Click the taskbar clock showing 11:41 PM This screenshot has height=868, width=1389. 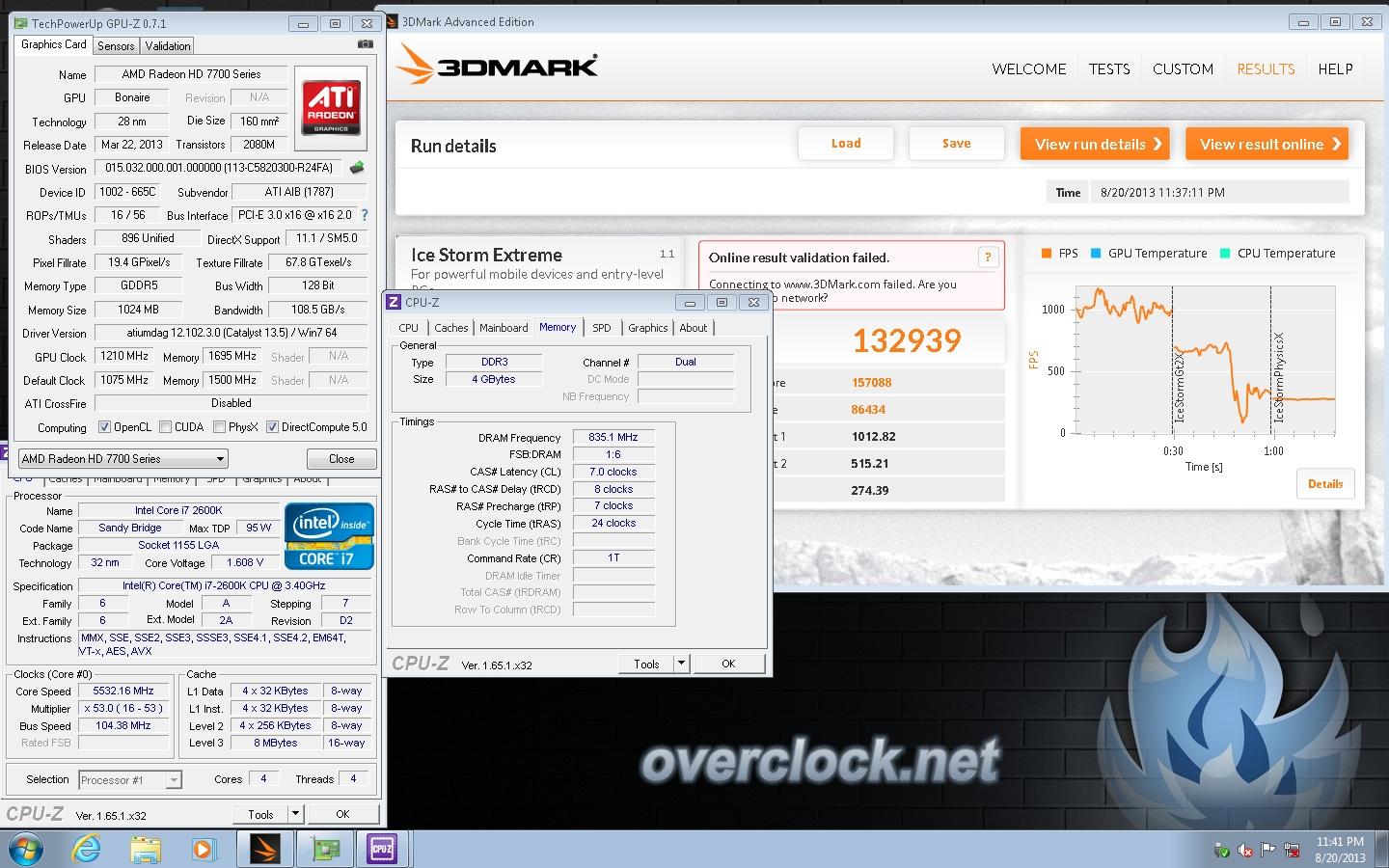[x=1340, y=849]
